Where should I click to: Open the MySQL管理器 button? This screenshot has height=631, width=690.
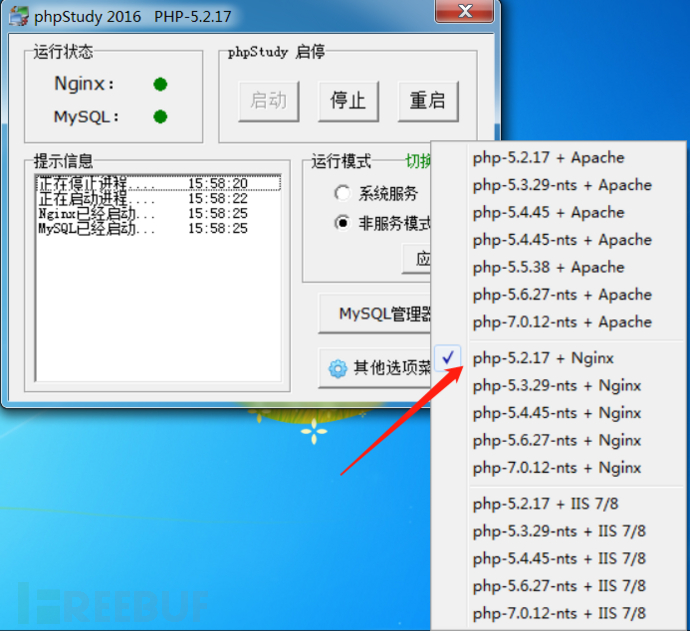tap(374, 314)
